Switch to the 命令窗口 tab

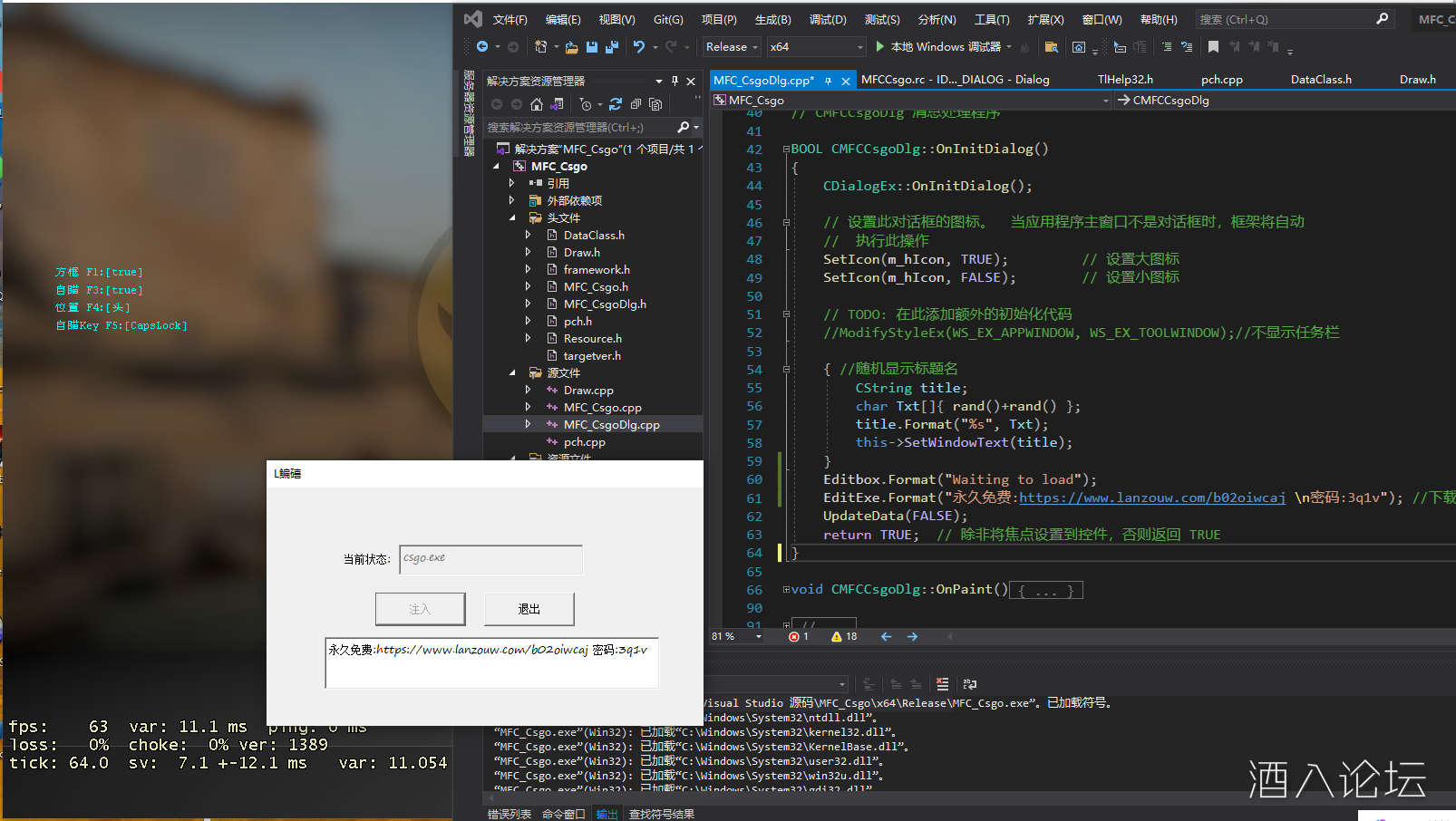[564, 814]
